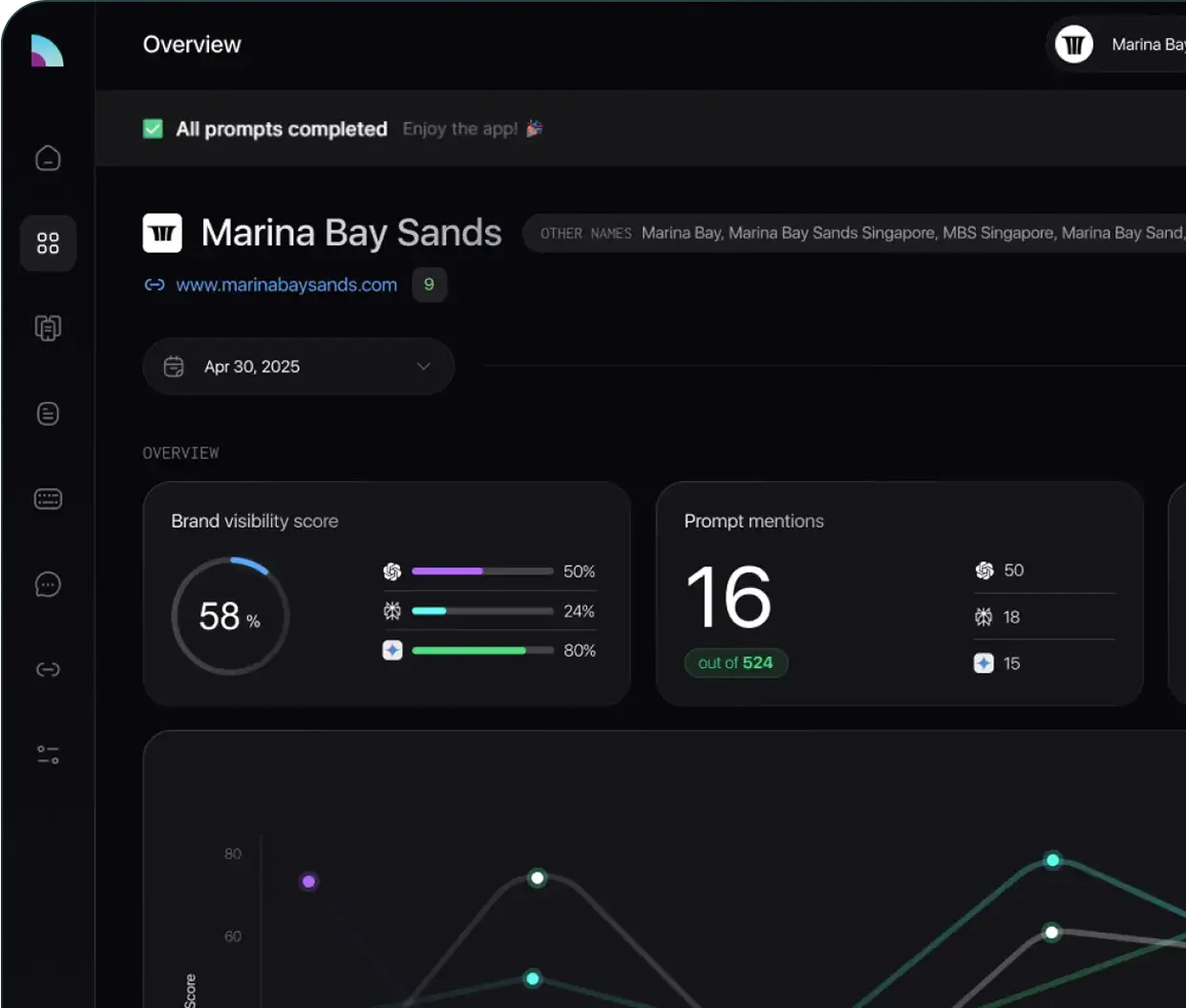This screenshot has height=1008, width=1186.
Task: Open the settings sliders sidebar icon
Action: coord(48,755)
